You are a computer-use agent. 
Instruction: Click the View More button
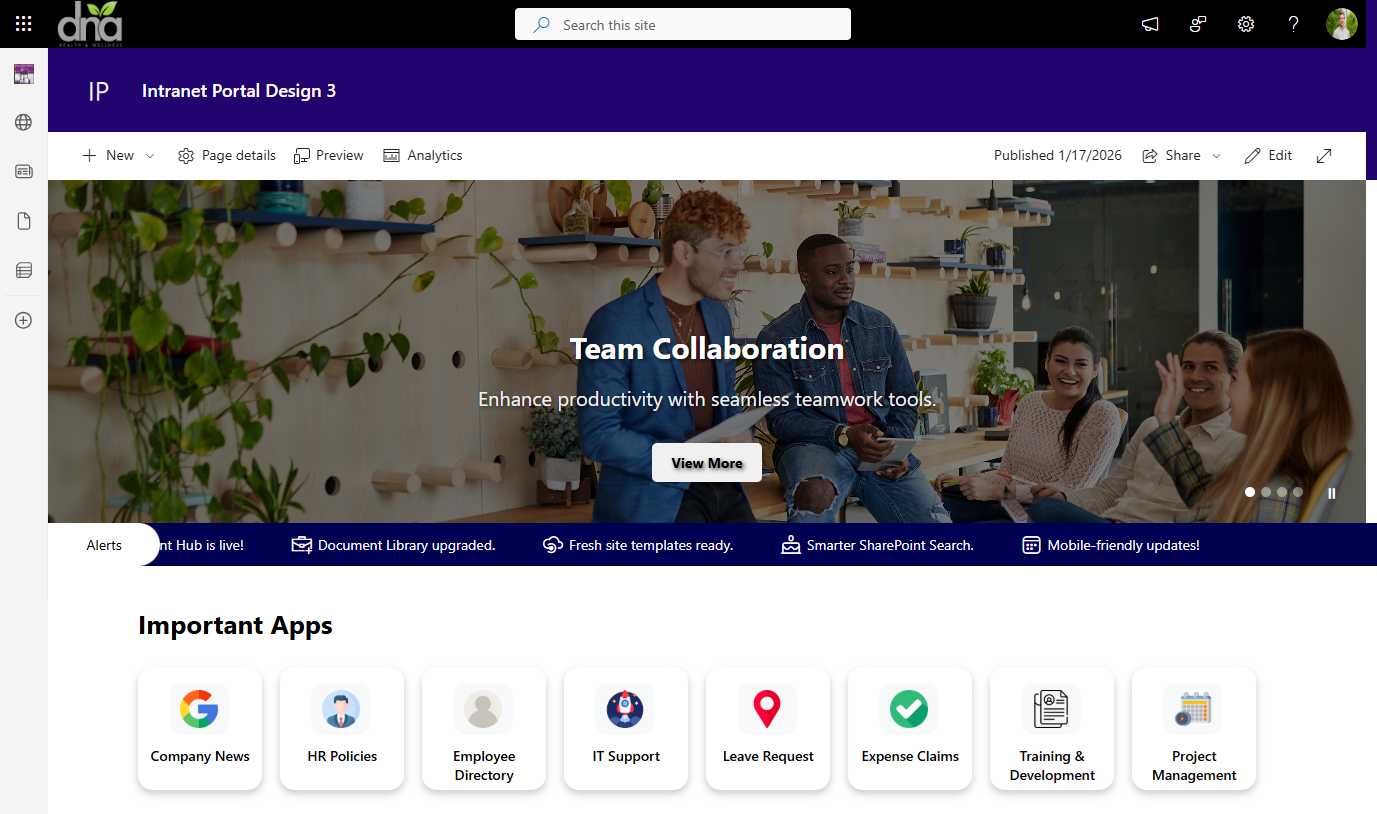pos(706,462)
